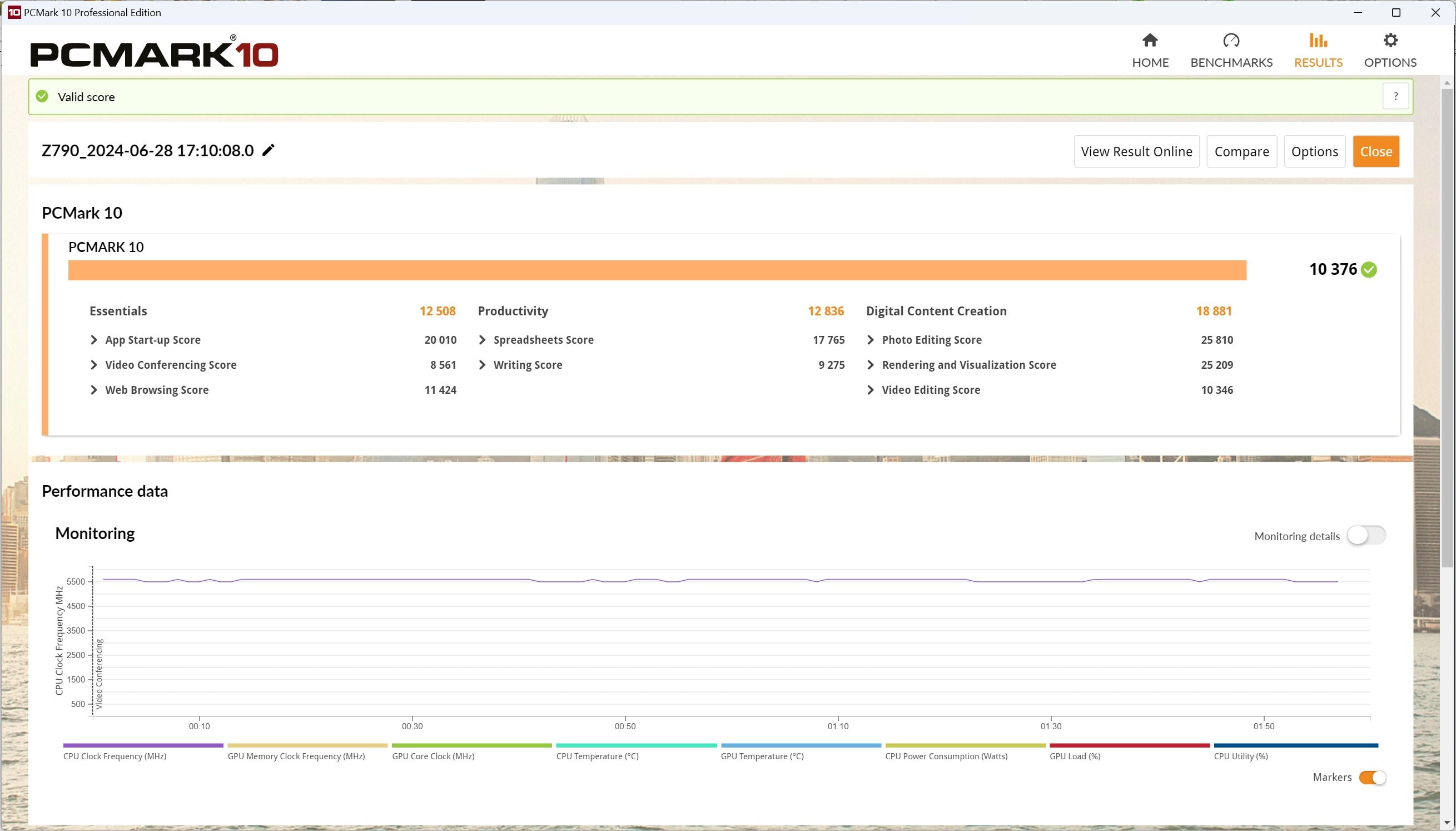The height and width of the screenshot is (831, 1456).
Task: Expand the App Start-up Score section
Action: pyautogui.click(x=94, y=339)
